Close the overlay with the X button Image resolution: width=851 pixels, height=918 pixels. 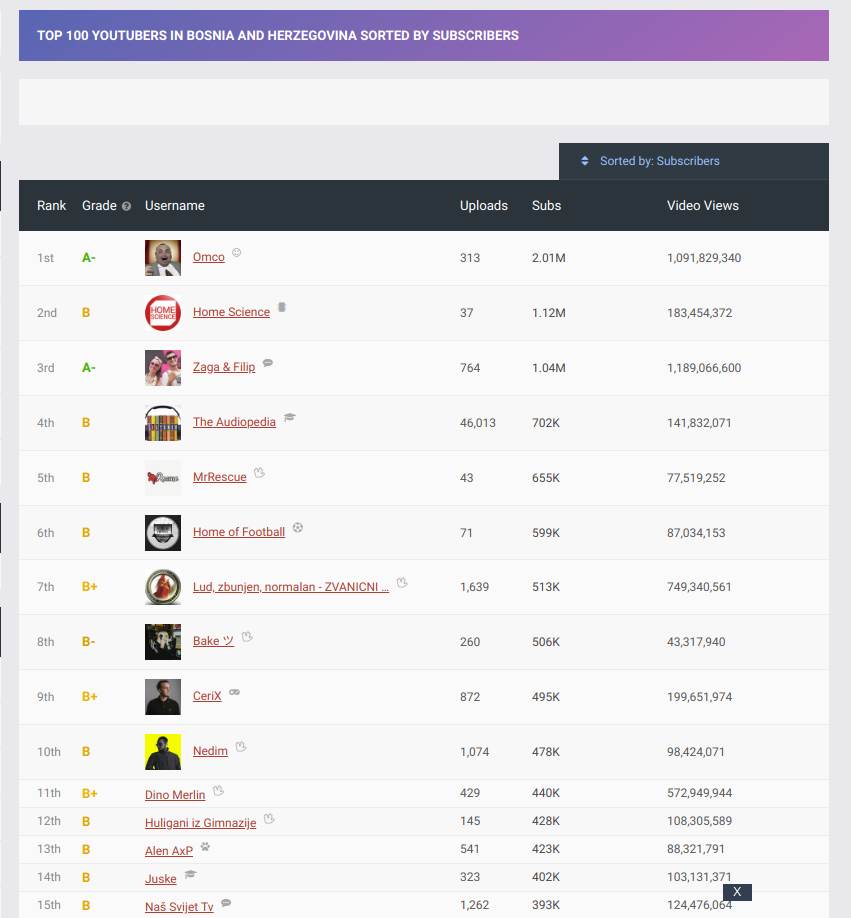tap(737, 892)
